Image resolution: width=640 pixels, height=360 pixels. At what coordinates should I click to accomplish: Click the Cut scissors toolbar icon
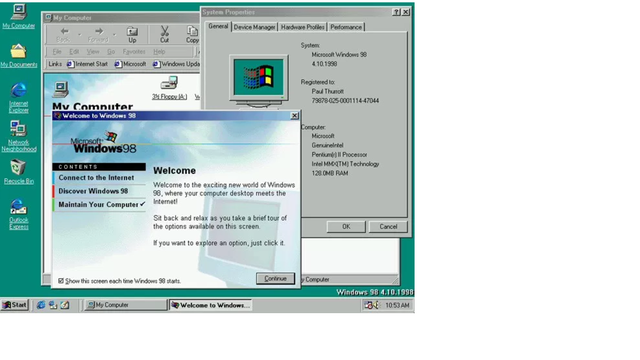(164, 35)
